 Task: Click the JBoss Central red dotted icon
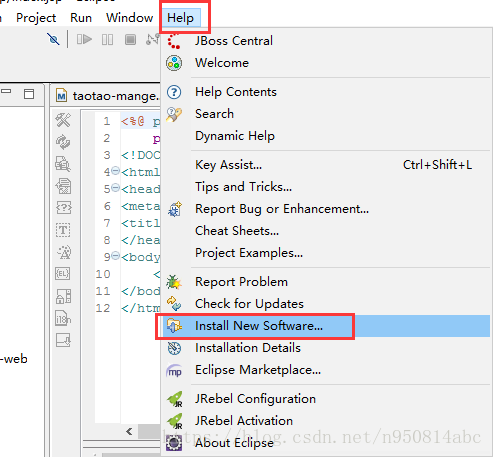(174, 41)
